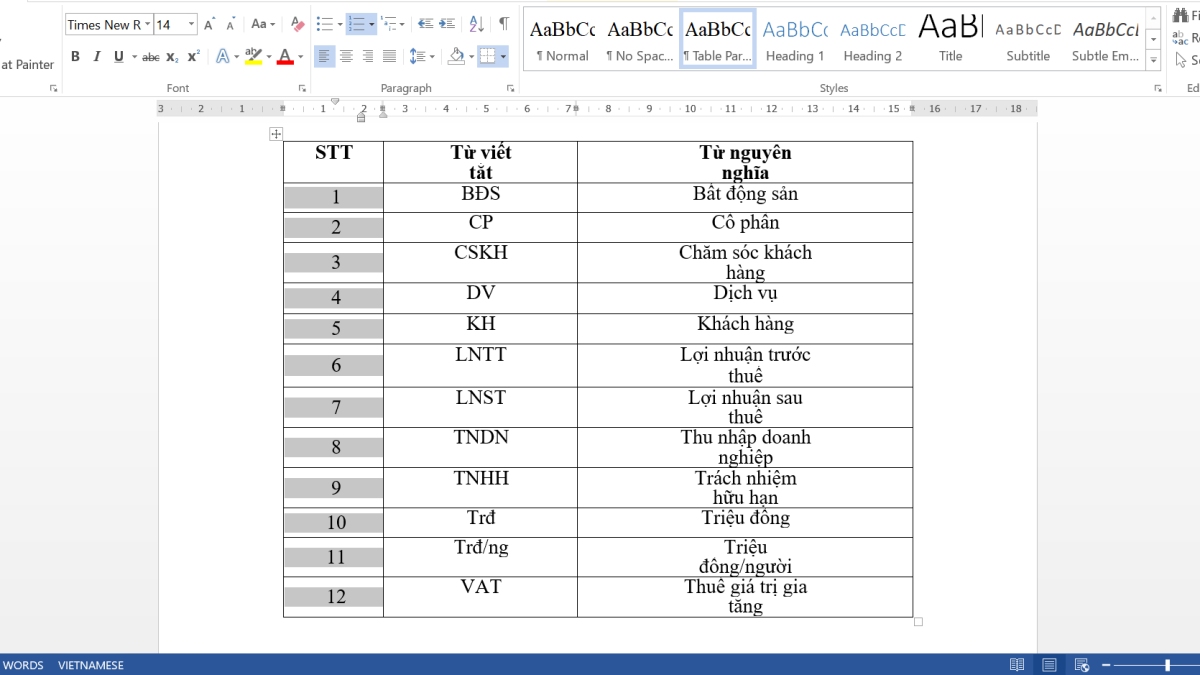
Task: Switch to Read Mode view
Action: [x=1016, y=664]
